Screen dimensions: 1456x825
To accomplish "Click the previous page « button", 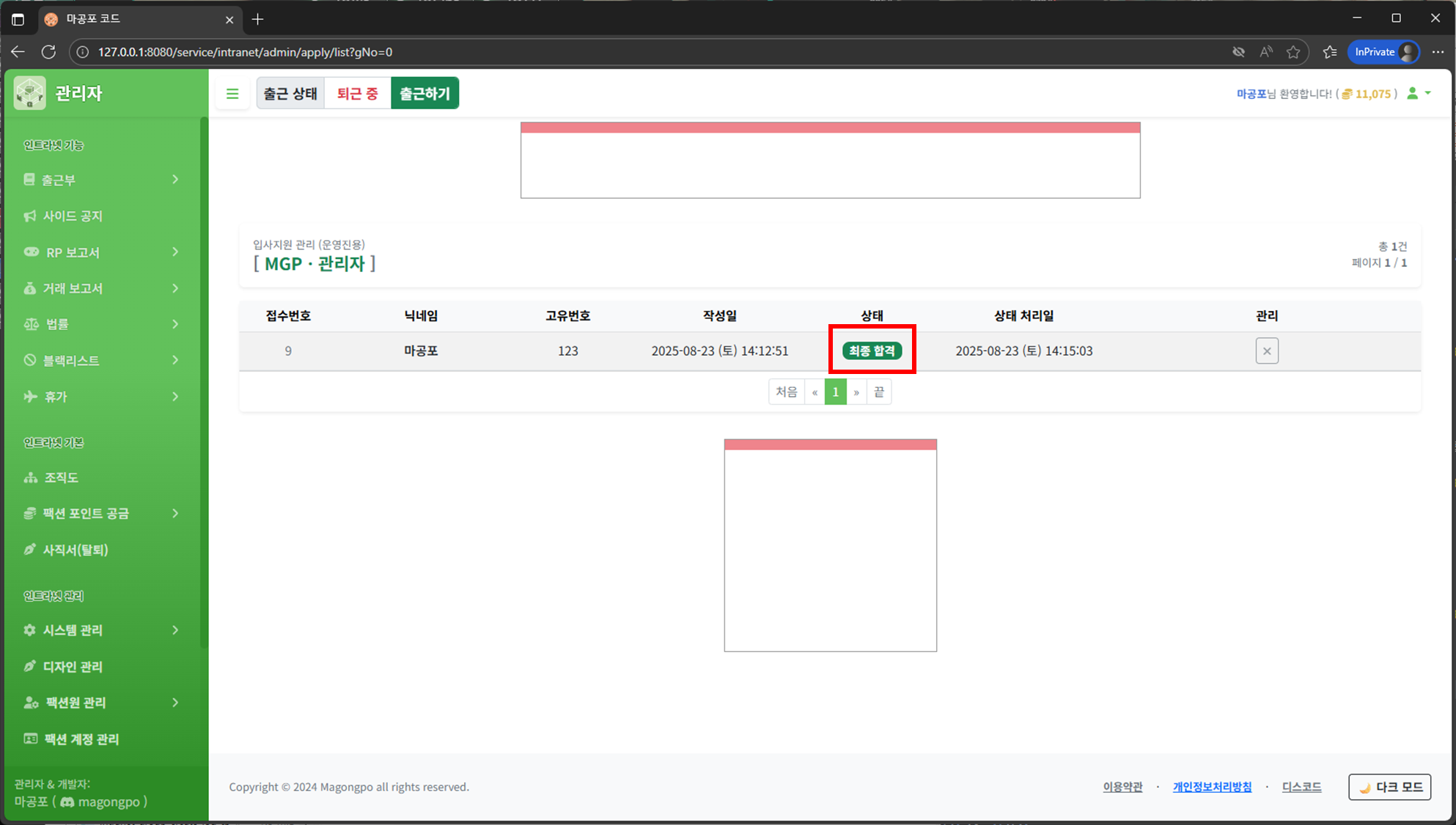I will [x=815, y=392].
